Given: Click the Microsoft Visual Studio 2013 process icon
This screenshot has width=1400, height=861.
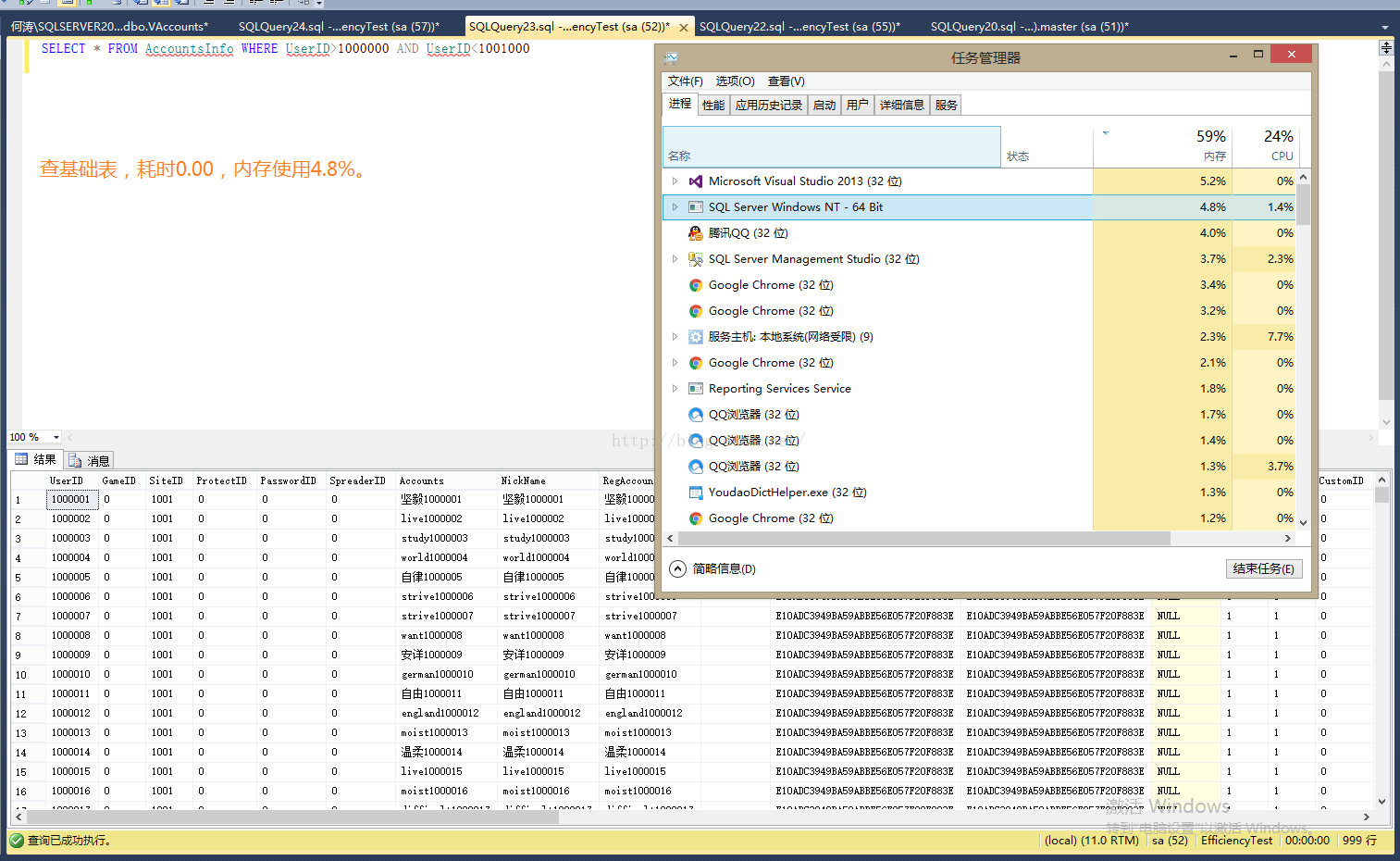Looking at the screenshot, I should (x=696, y=181).
